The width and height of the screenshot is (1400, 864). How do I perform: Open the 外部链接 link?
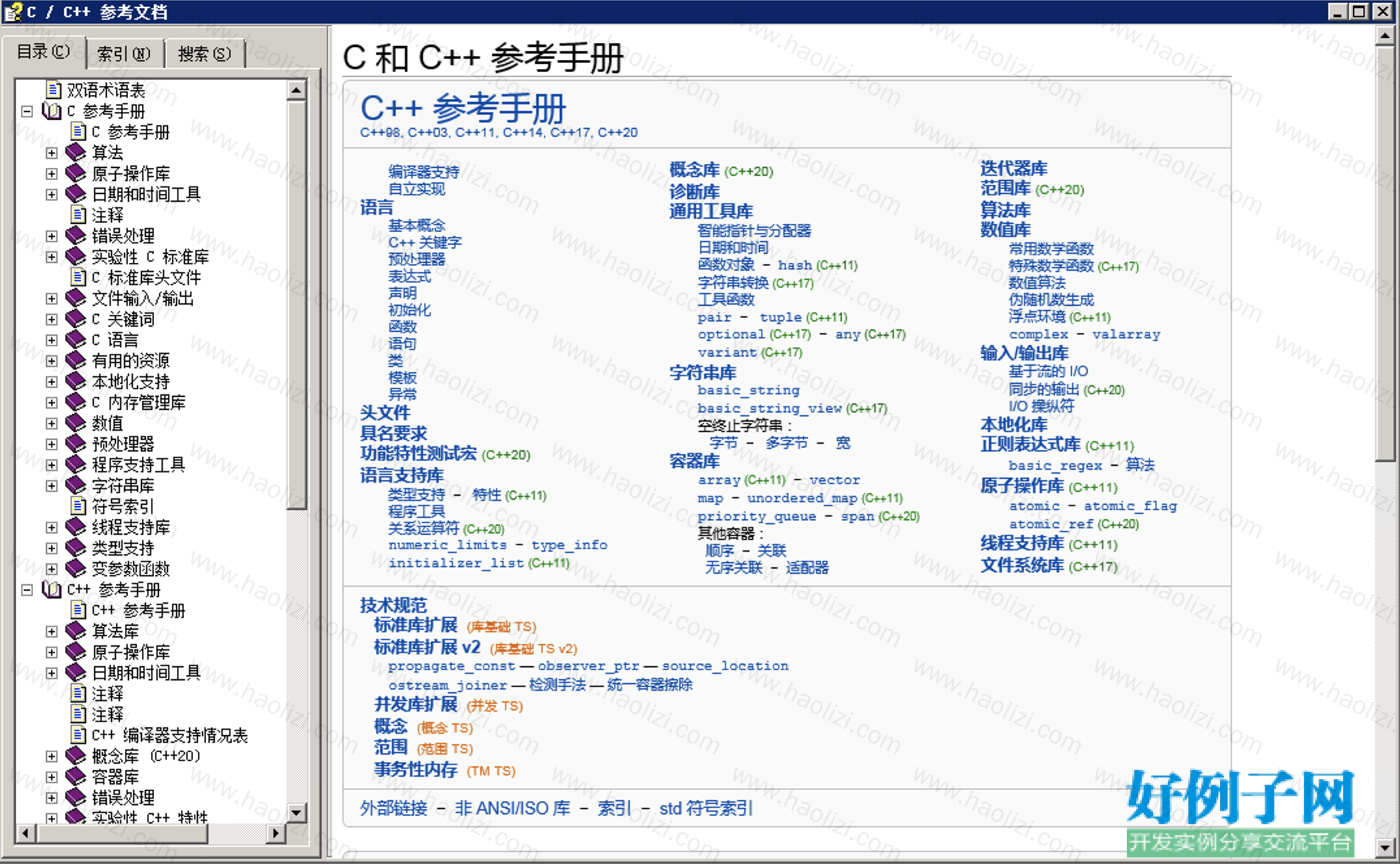point(394,808)
